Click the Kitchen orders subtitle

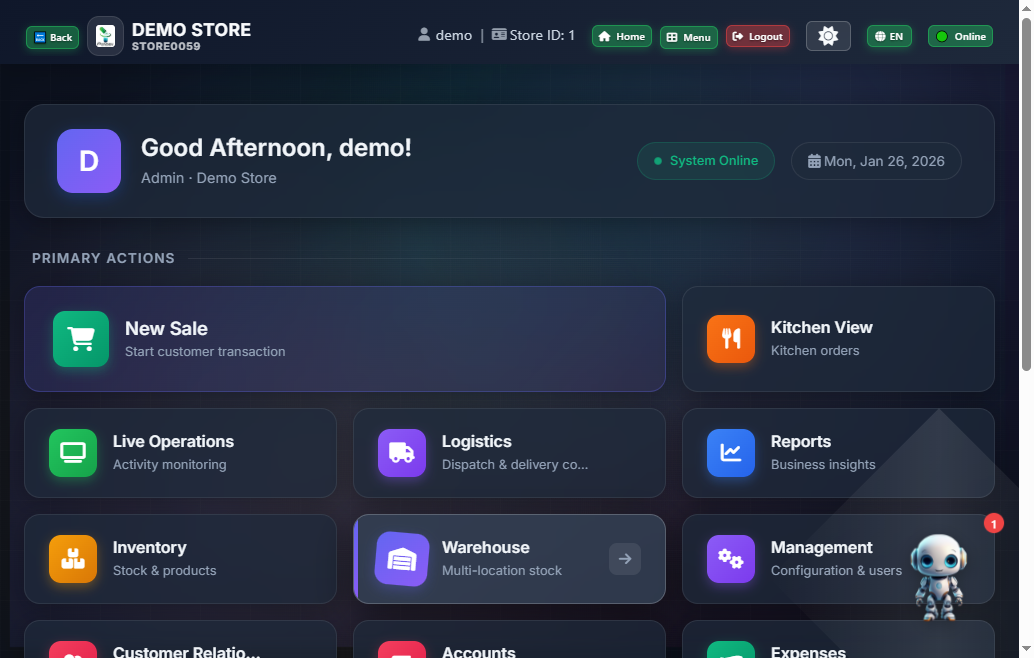click(815, 351)
